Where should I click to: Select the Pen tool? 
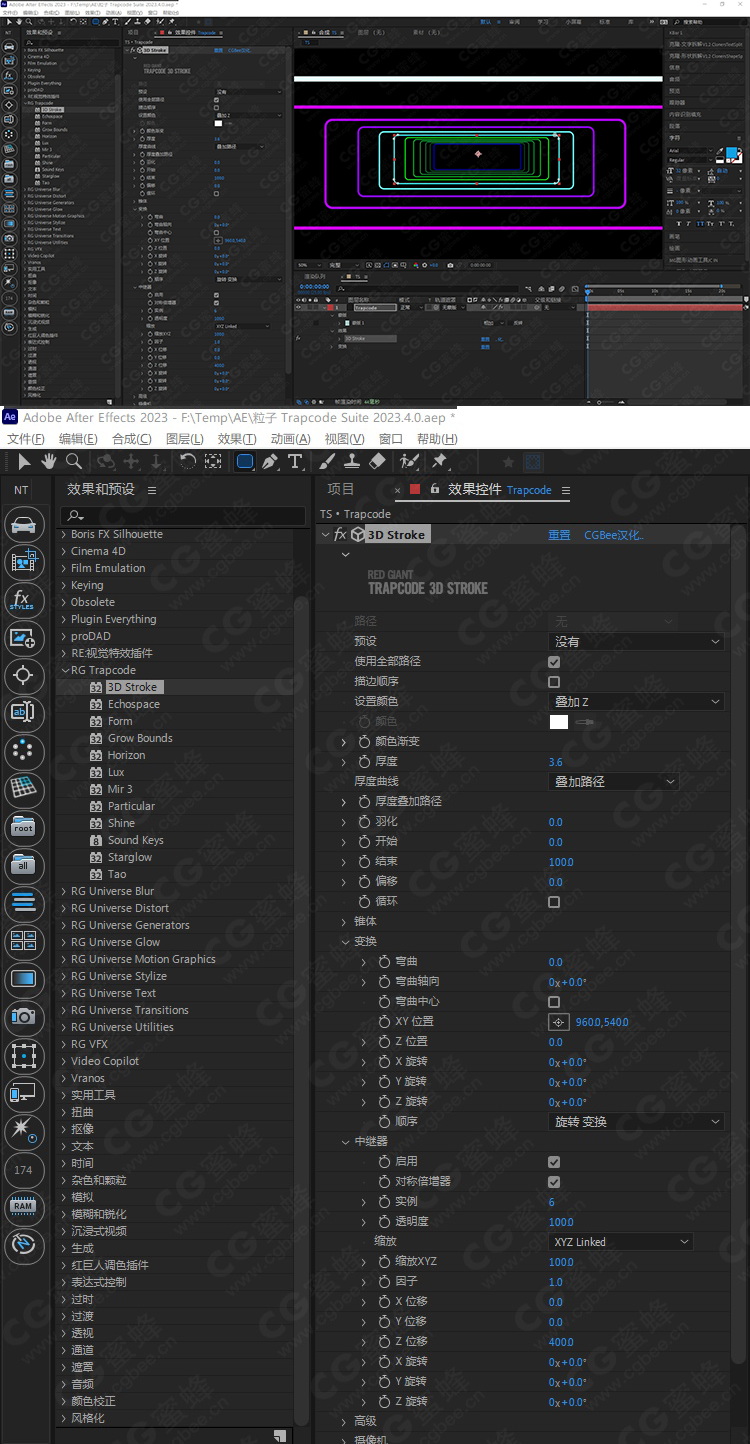click(270, 461)
